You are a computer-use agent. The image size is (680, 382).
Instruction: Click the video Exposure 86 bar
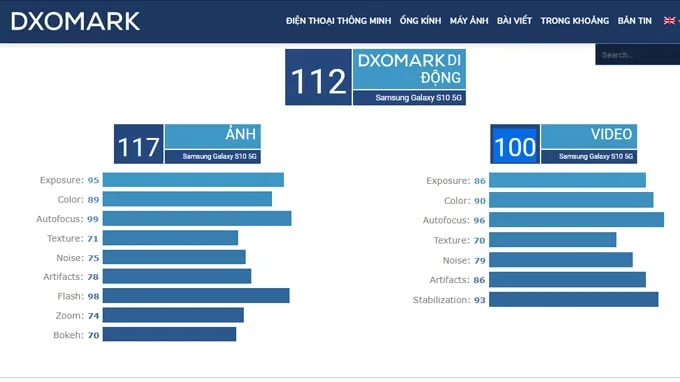tap(567, 180)
